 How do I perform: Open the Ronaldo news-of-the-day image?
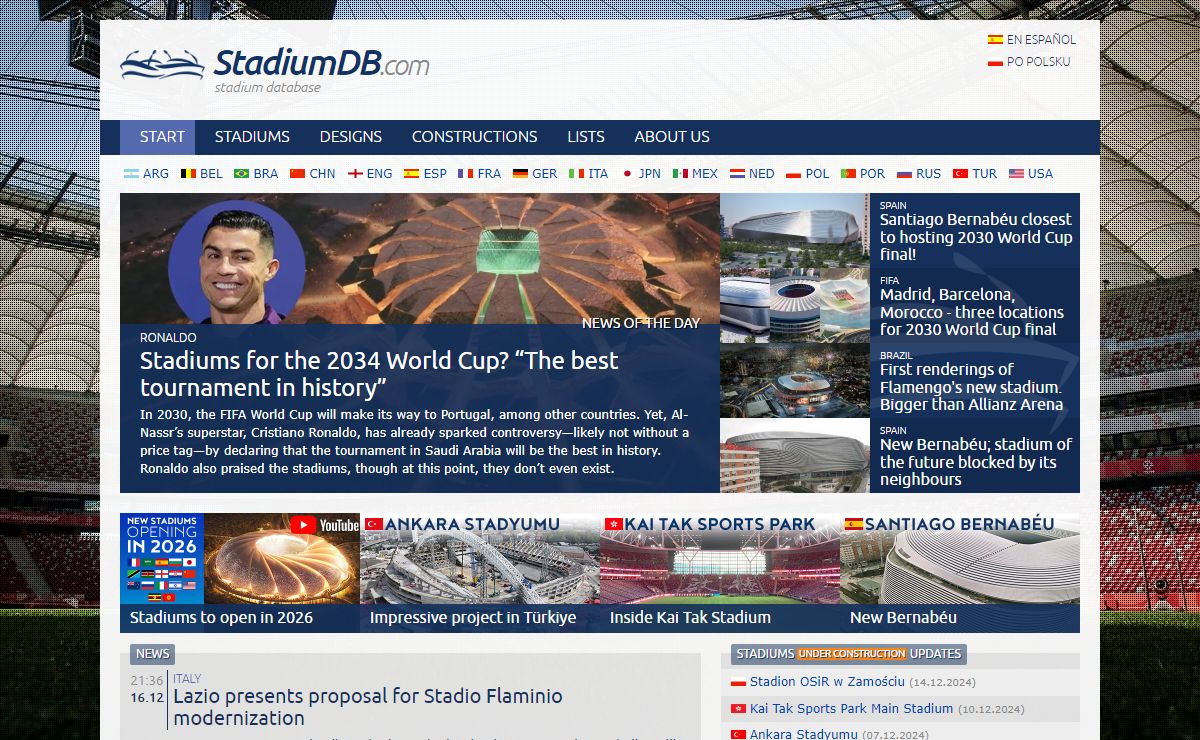point(420,259)
